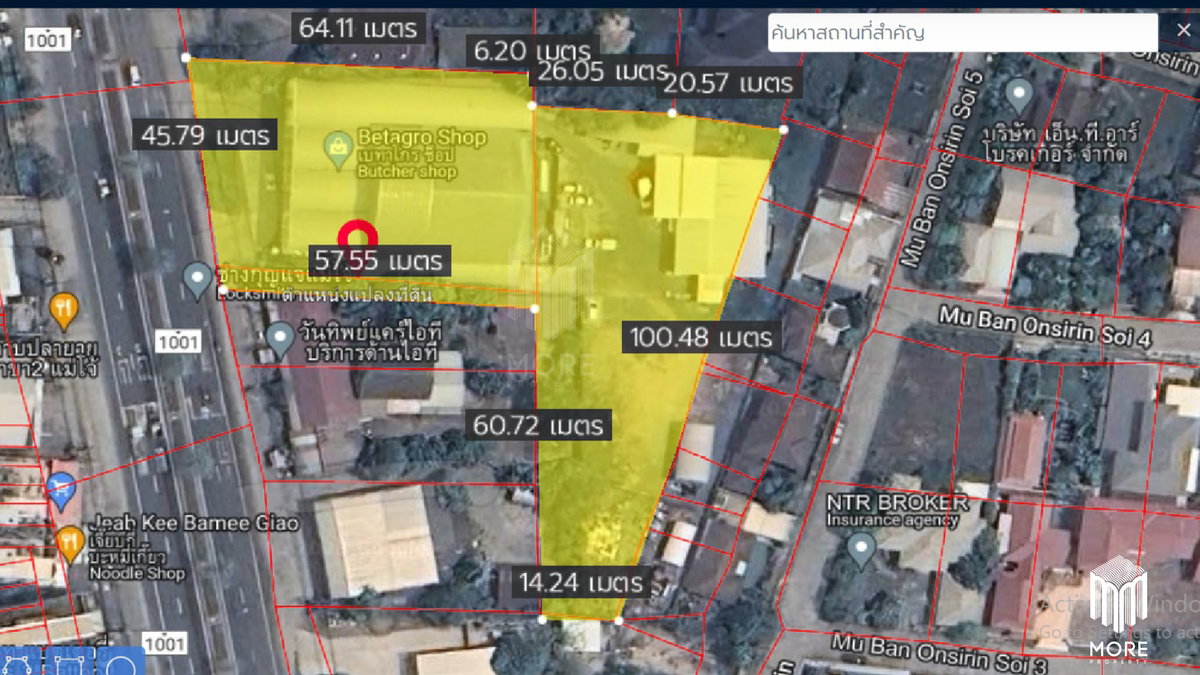Click the blue shopping cart pin
This screenshot has width=1200, height=675.
tap(61, 490)
